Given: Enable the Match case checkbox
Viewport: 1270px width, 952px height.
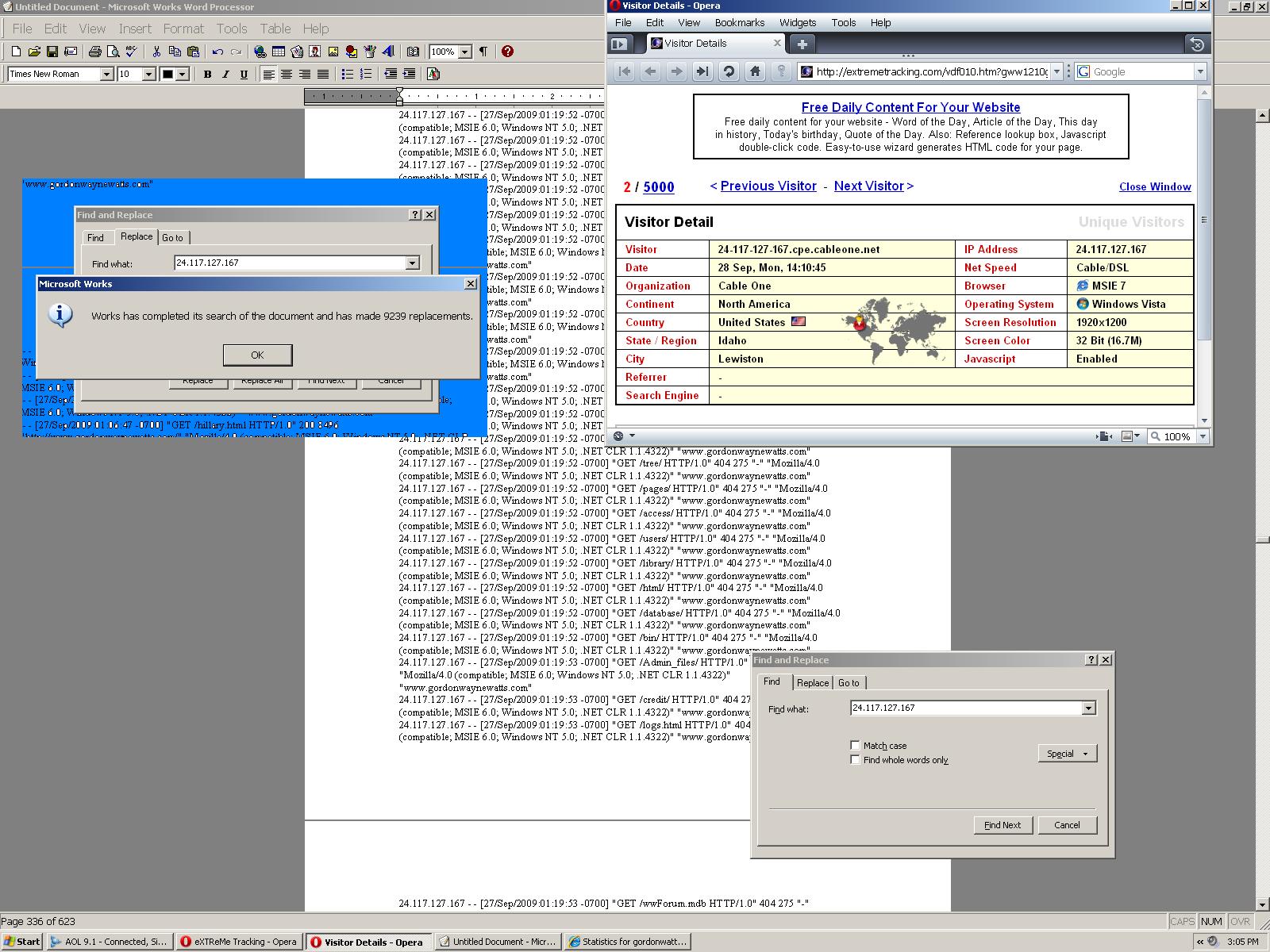Looking at the screenshot, I should tap(855, 745).
